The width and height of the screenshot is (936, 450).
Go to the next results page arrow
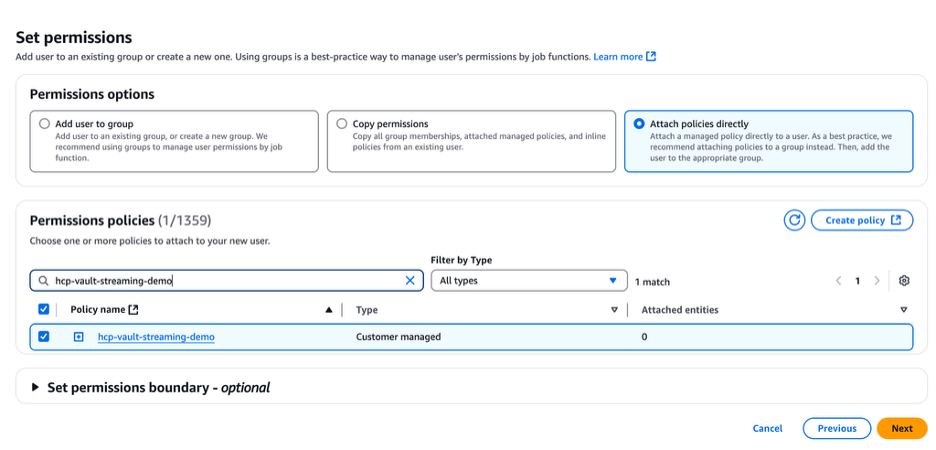[877, 281]
